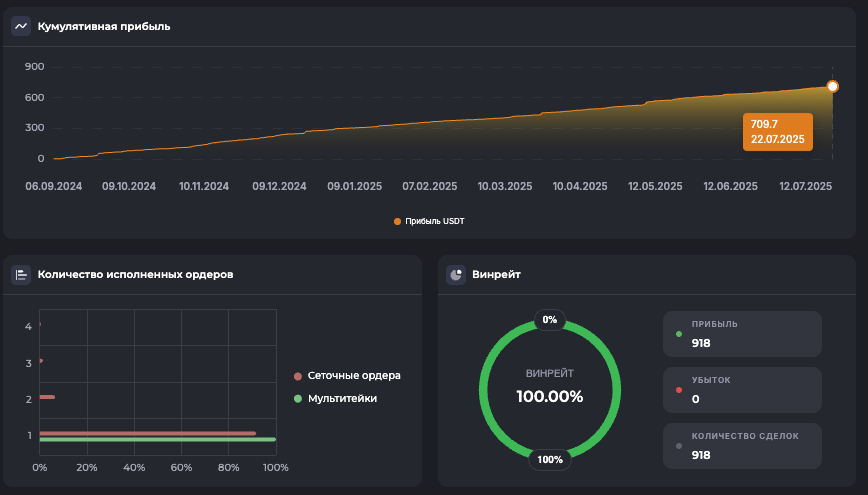The image size is (868, 495).
Task: Click the Кумулятивная прибыль panel title
Action: (x=104, y=26)
